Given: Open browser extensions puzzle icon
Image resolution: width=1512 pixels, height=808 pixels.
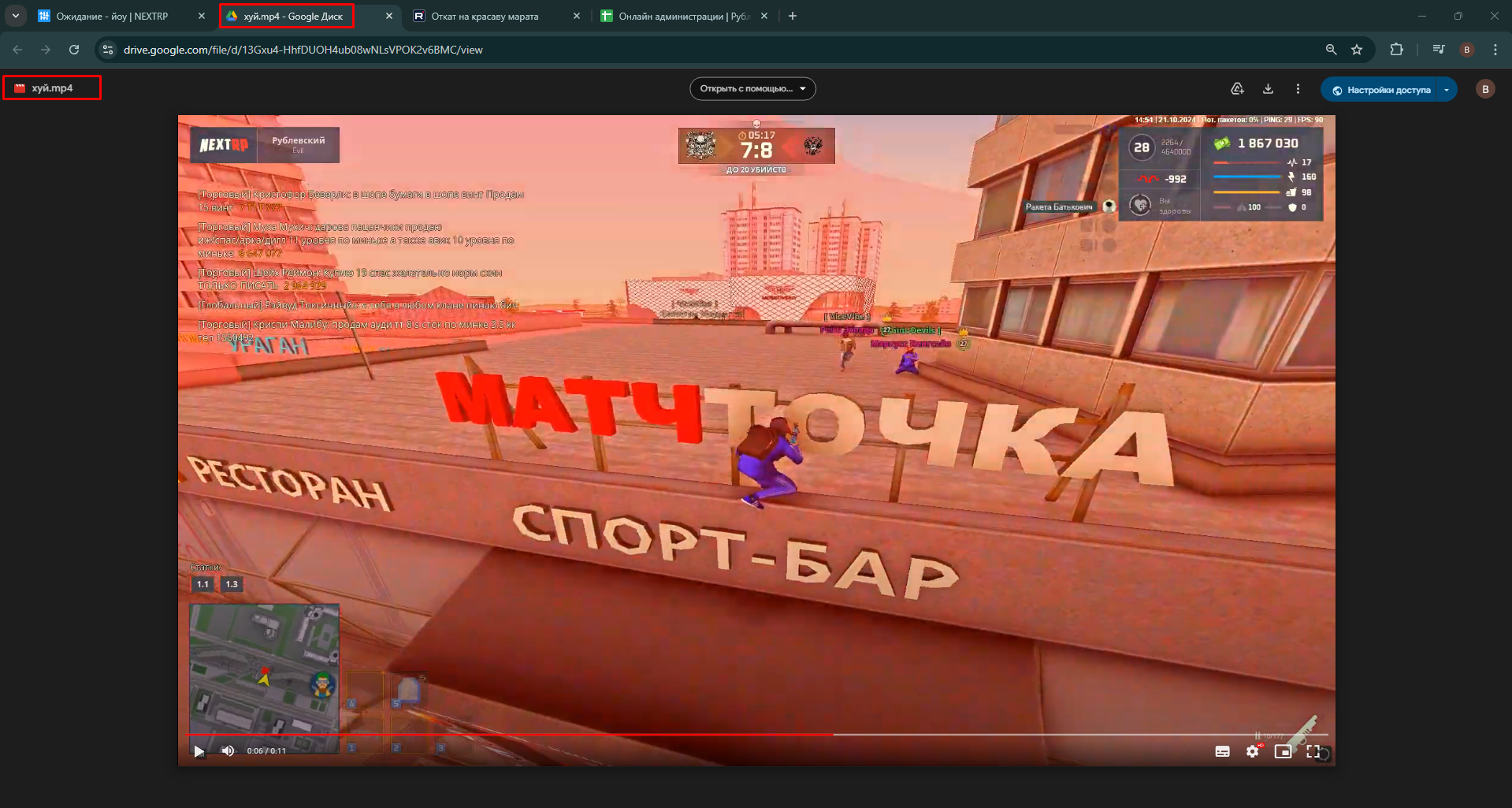Looking at the screenshot, I should coord(1396,50).
